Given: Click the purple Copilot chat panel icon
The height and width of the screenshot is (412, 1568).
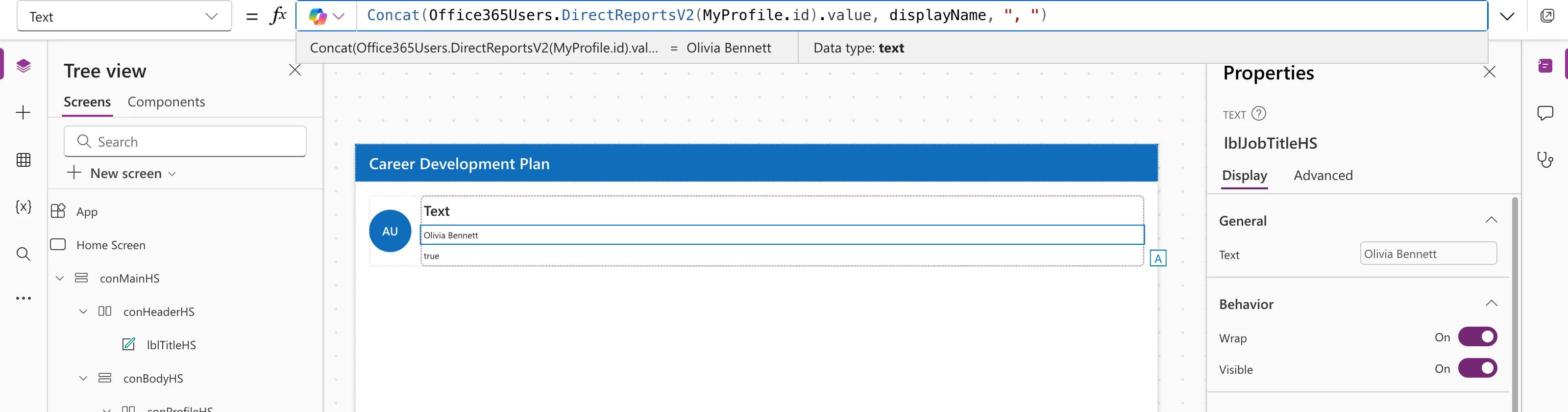Looking at the screenshot, I should (x=1545, y=66).
